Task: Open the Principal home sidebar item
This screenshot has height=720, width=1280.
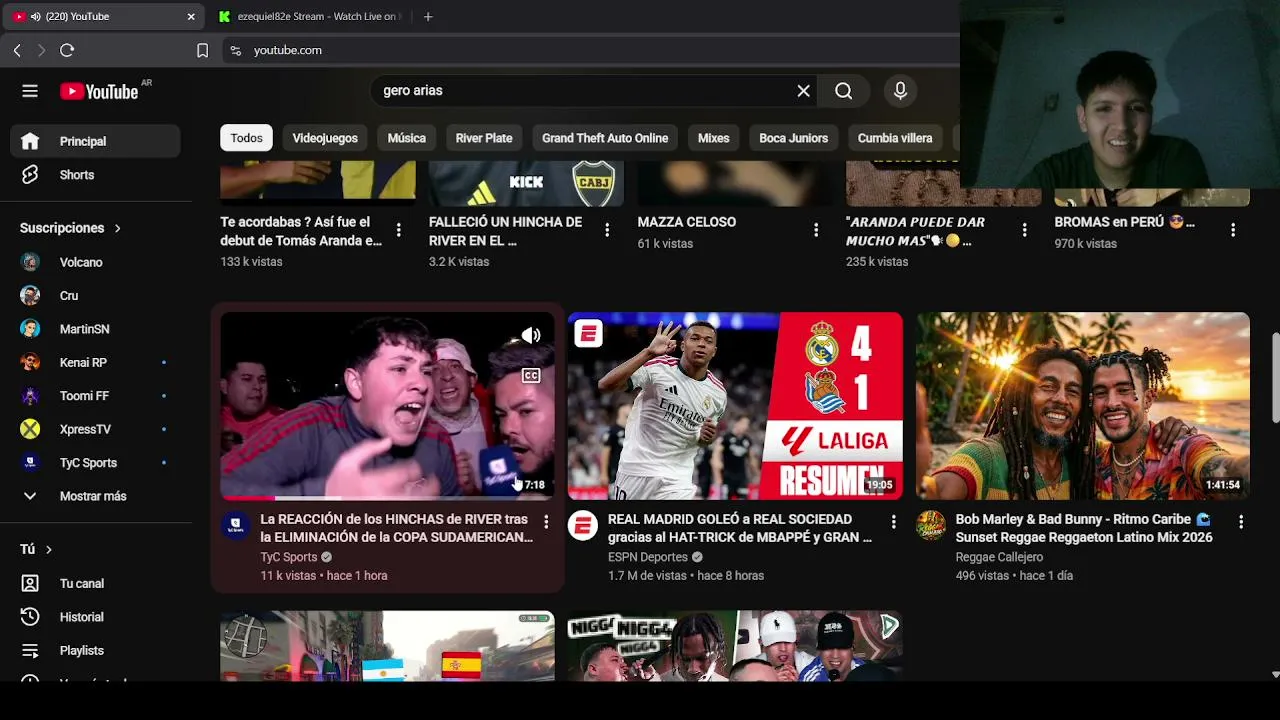Action: coord(95,141)
